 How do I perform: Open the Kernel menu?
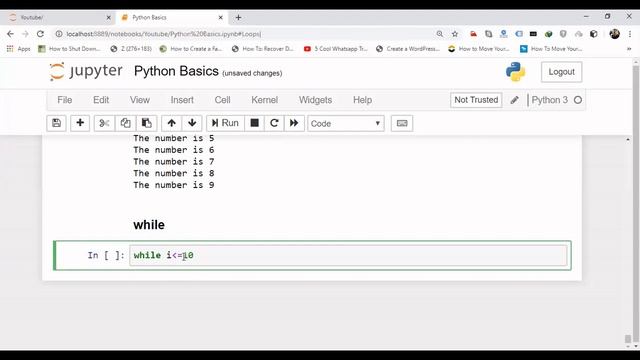[x=264, y=100]
